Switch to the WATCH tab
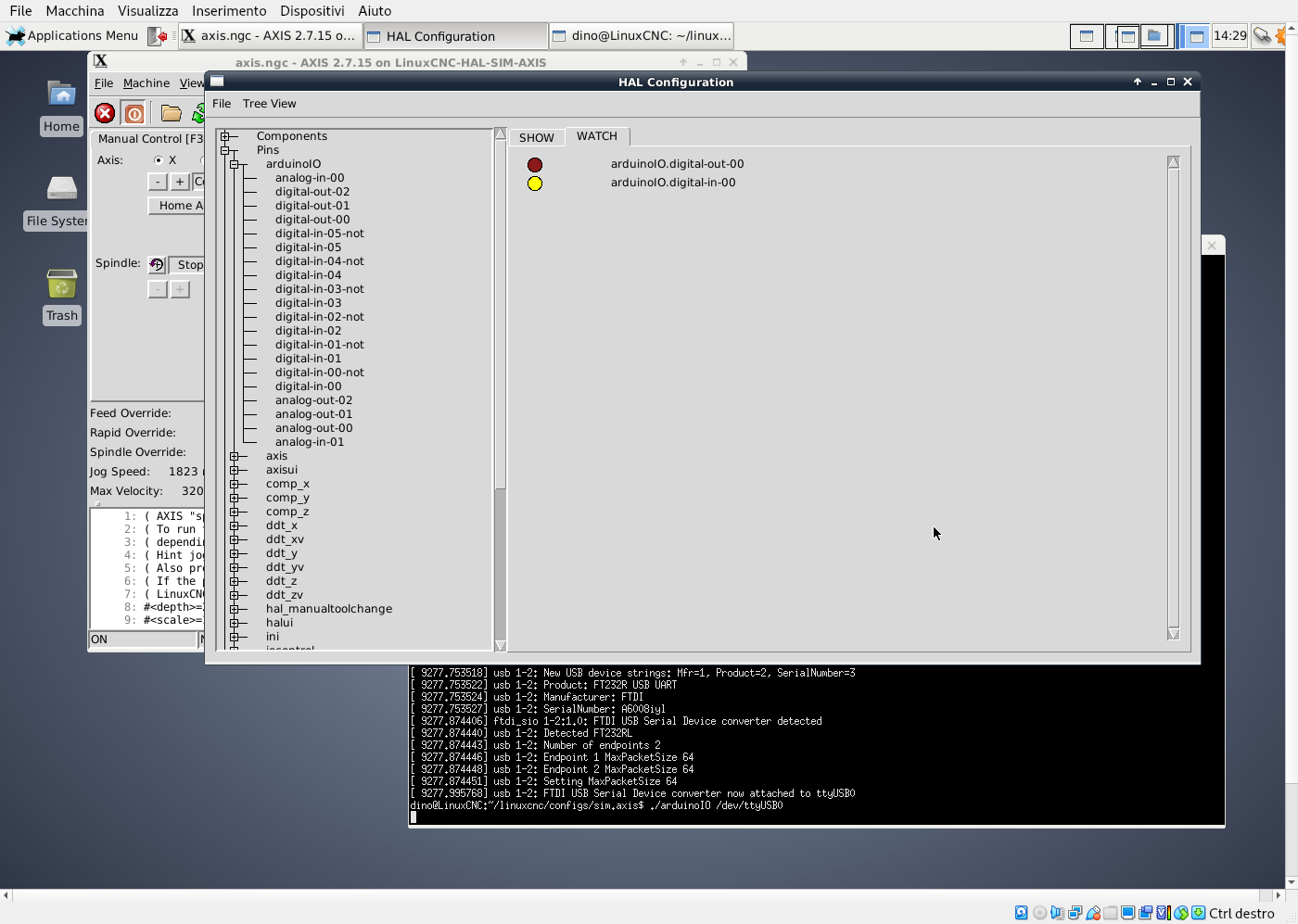Viewport: 1298px width, 924px height. click(x=597, y=136)
